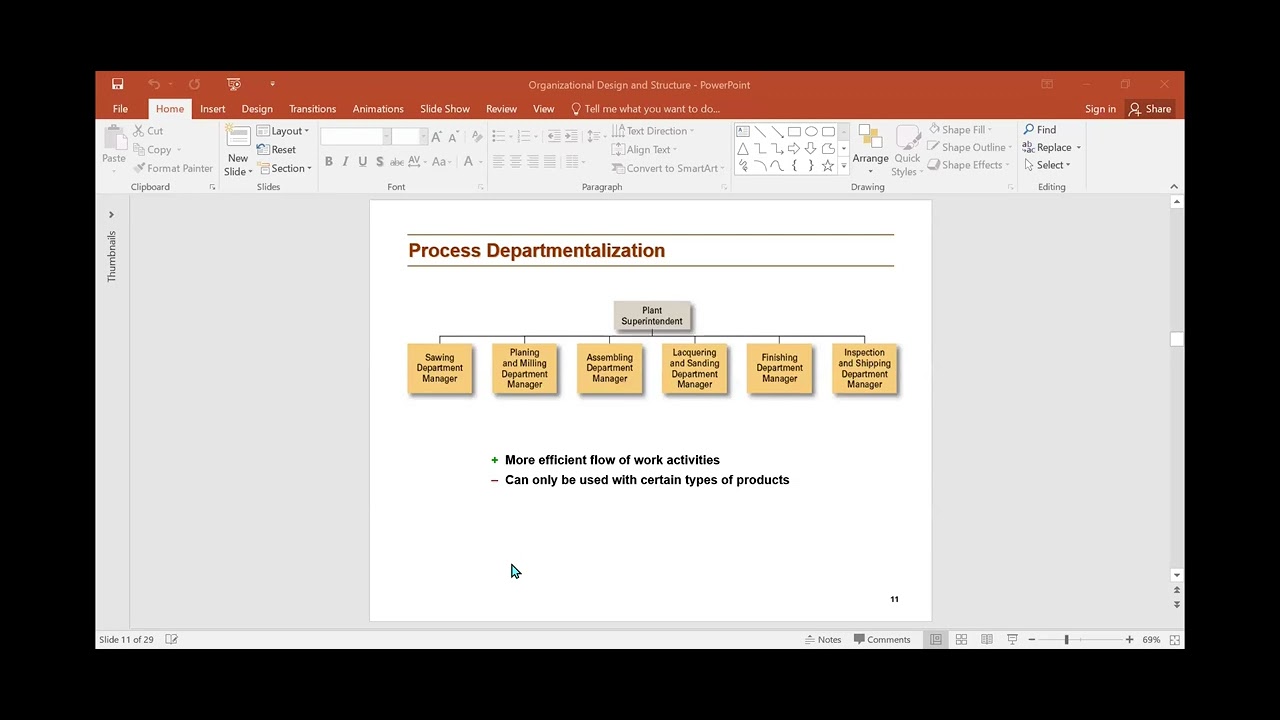Viewport: 1280px width, 720px height.
Task: Open the File tab
Action: [120, 109]
